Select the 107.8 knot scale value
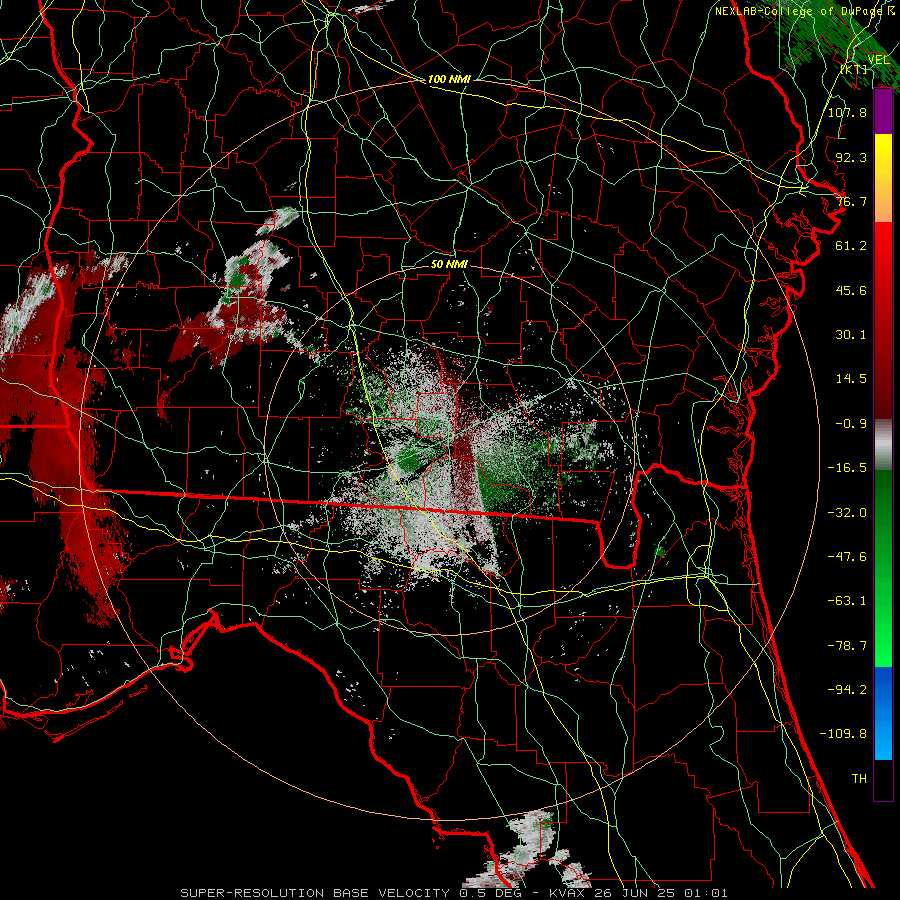900x900 pixels. coord(847,112)
